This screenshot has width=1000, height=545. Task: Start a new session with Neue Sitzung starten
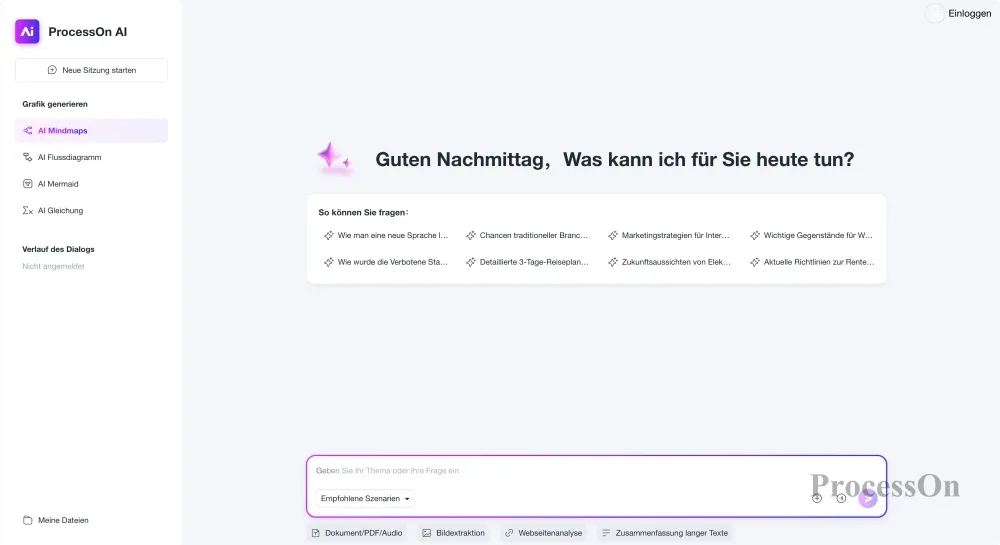91,70
